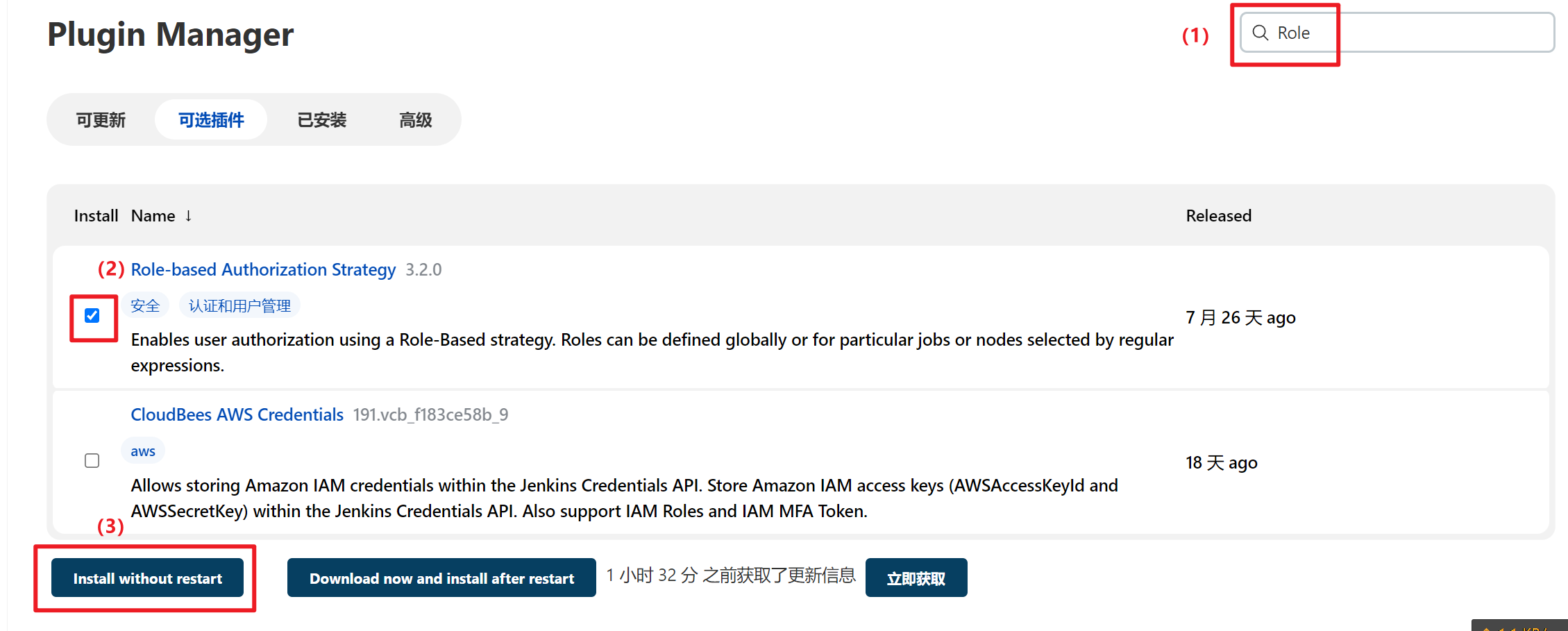Viewport: 1568px width, 631px height.
Task: Open the 可更新 tab
Action: pyautogui.click(x=101, y=119)
